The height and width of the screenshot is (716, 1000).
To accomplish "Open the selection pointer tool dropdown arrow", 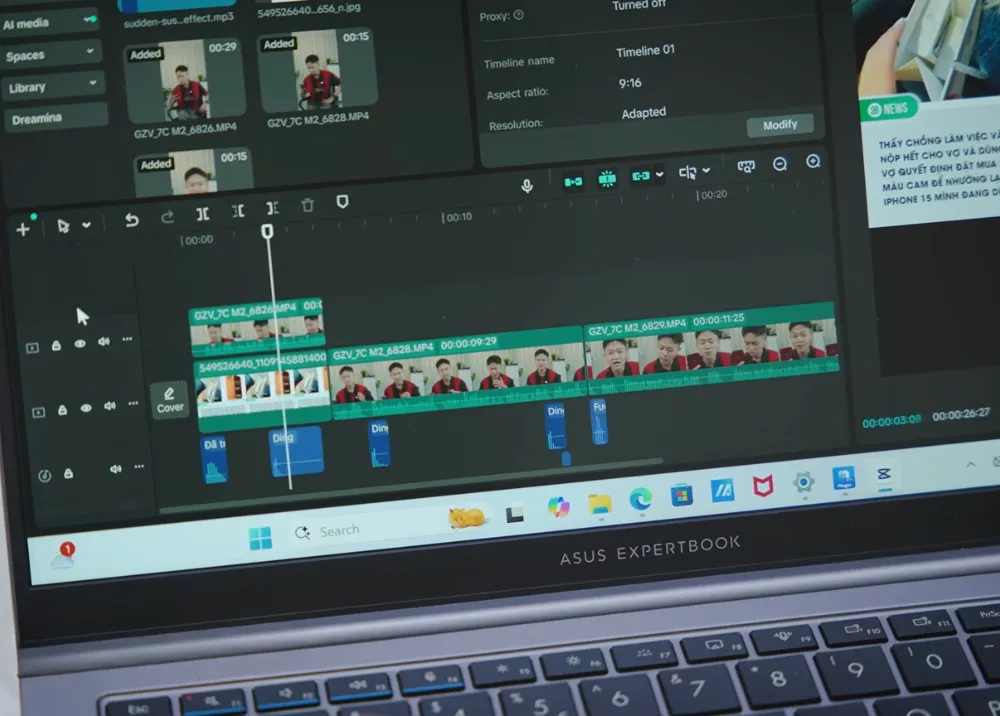I will tap(87, 226).
